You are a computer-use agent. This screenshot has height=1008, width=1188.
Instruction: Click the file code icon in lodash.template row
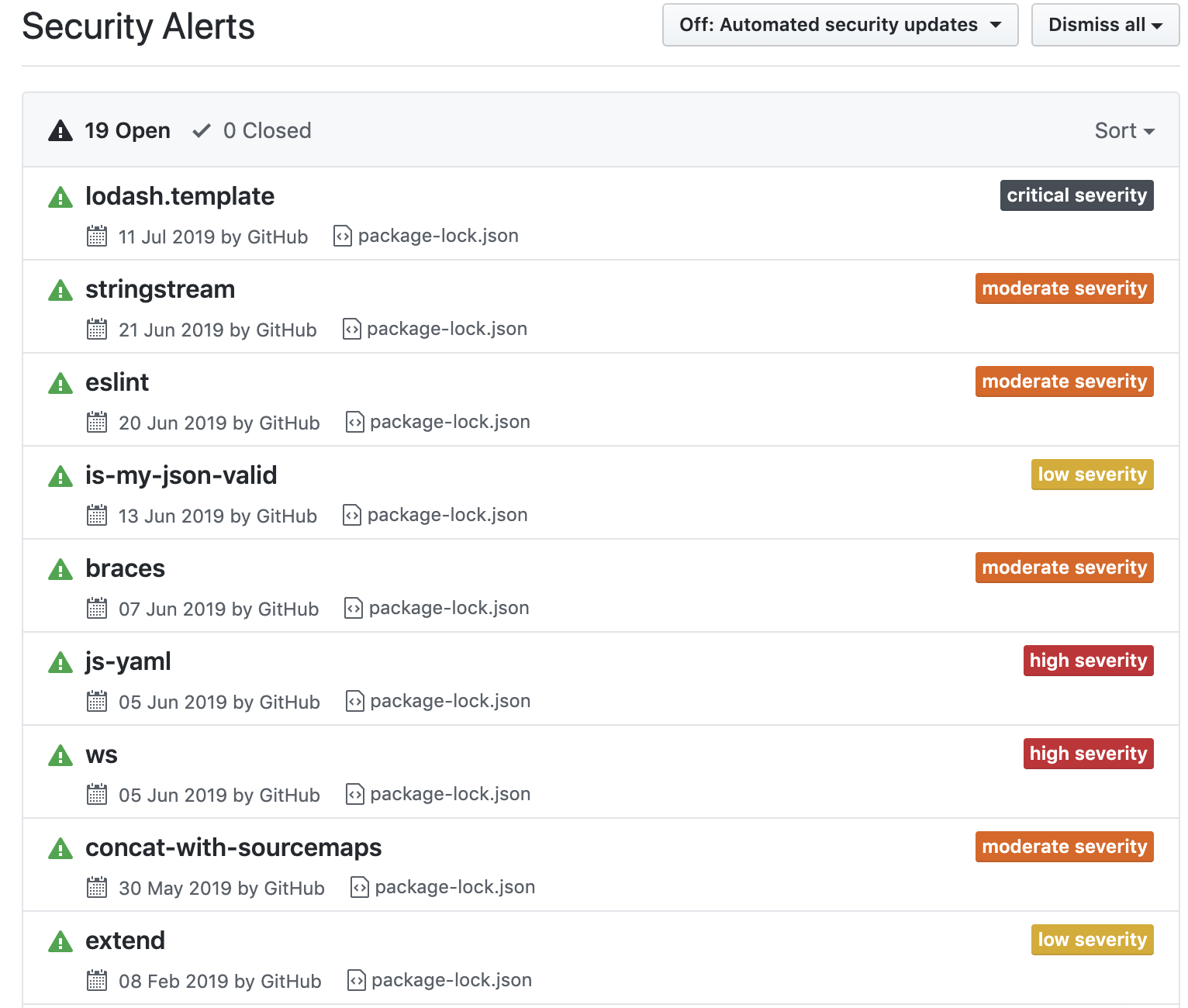coord(343,236)
